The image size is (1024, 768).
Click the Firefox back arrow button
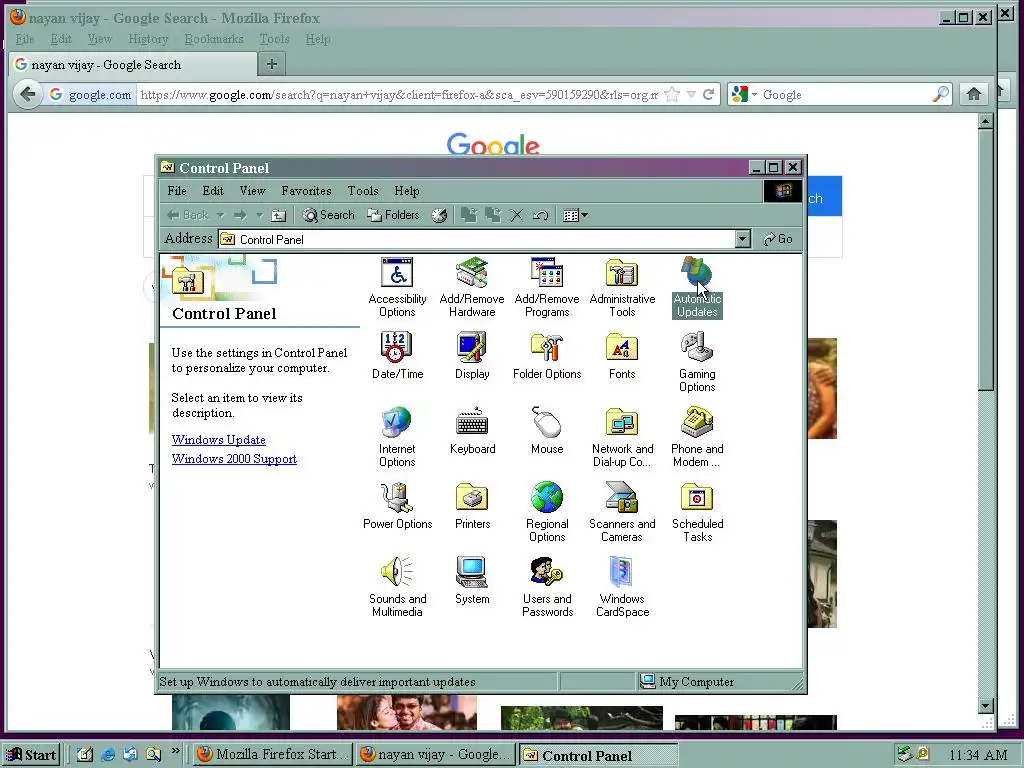click(27, 95)
